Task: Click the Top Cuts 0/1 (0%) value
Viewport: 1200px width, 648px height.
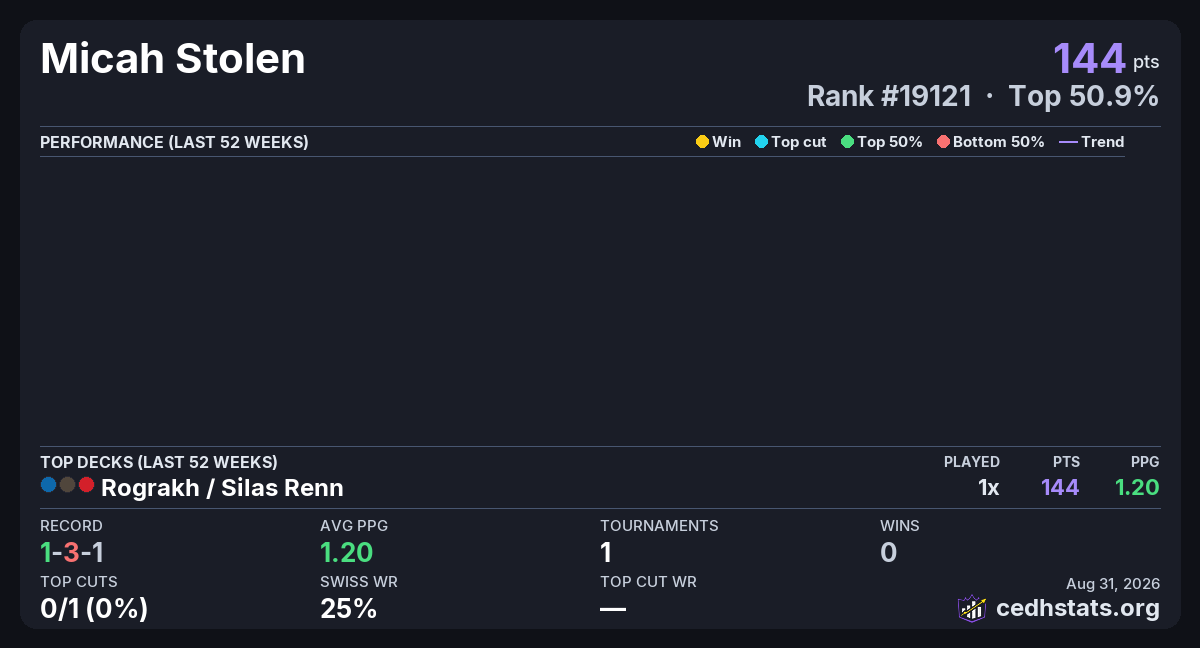Action: (x=94, y=608)
